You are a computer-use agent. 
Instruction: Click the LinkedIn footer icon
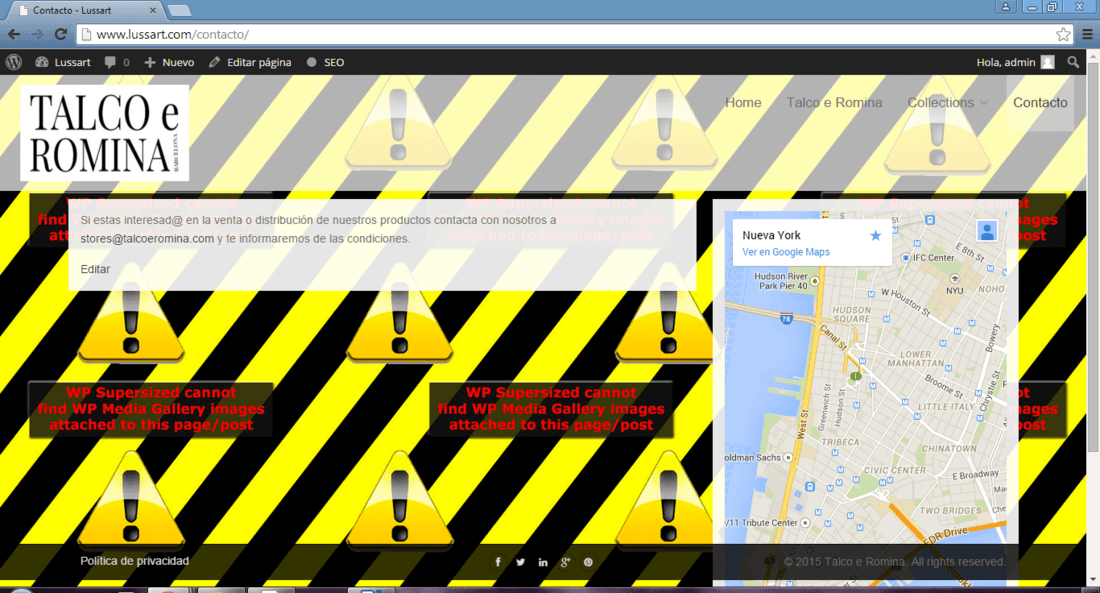[x=543, y=562]
